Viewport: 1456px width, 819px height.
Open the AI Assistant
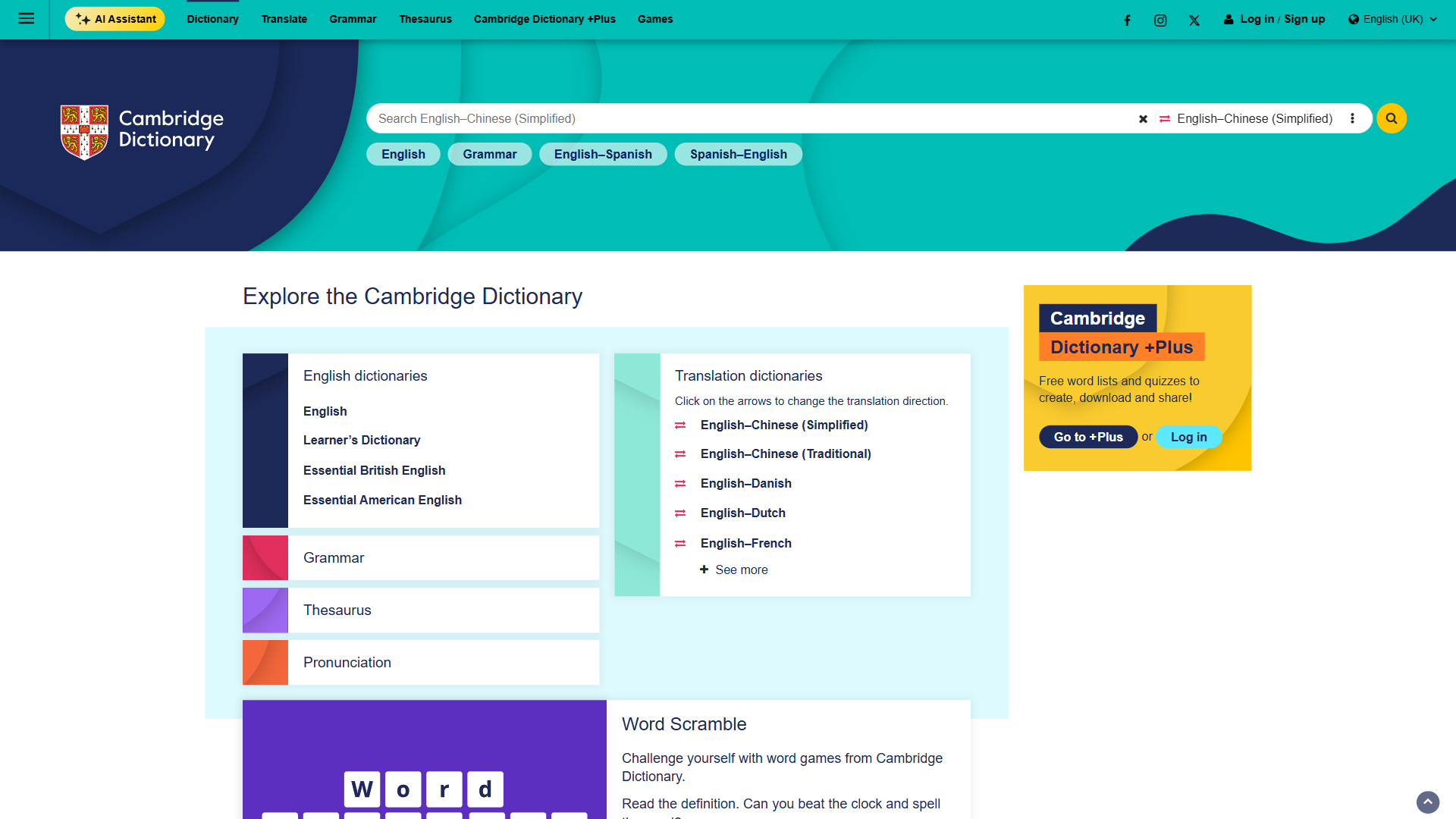point(115,19)
